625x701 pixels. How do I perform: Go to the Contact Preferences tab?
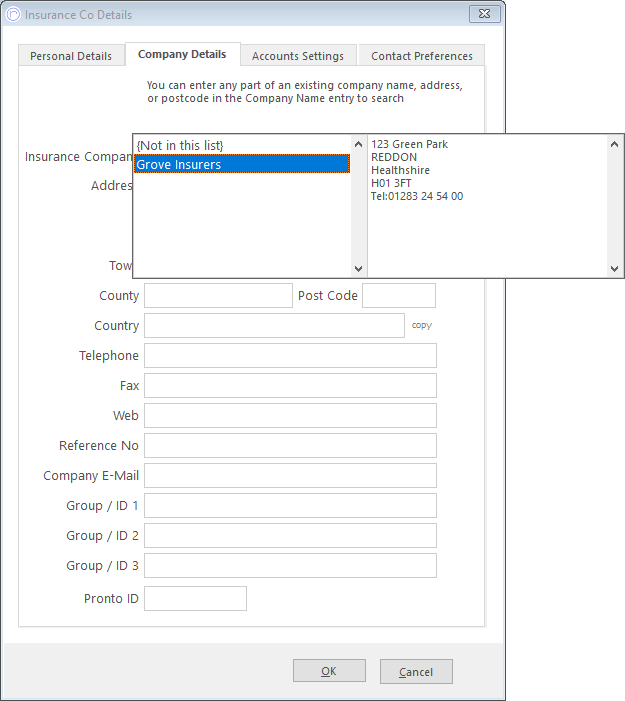422,56
